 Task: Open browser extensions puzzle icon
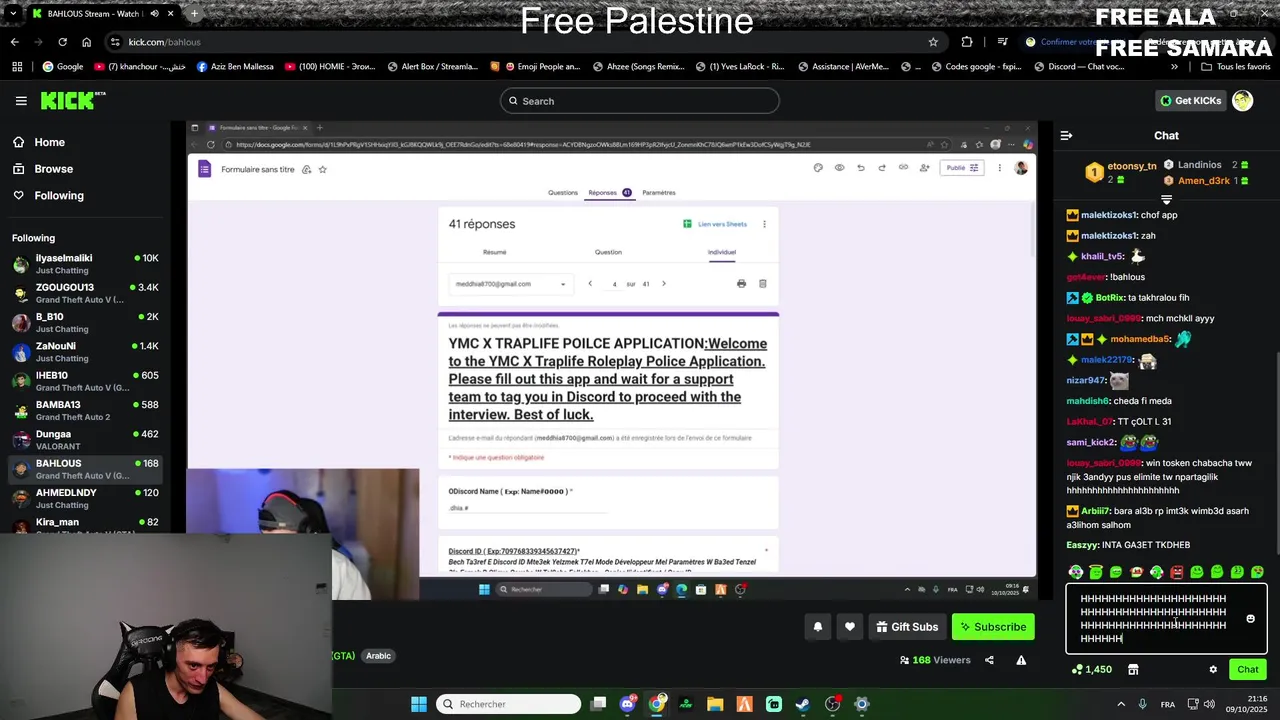(966, 42)
